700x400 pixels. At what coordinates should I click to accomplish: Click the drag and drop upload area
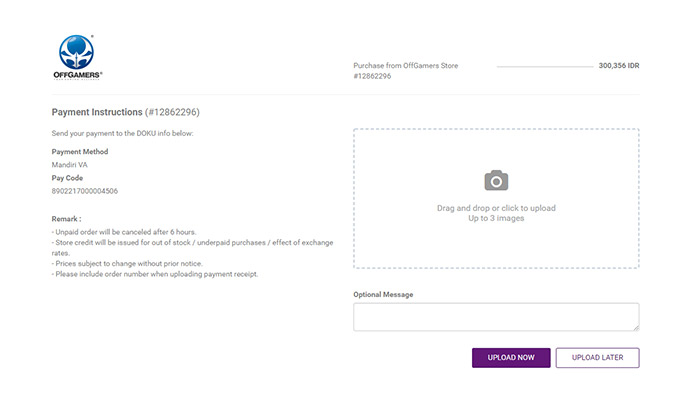496,199
